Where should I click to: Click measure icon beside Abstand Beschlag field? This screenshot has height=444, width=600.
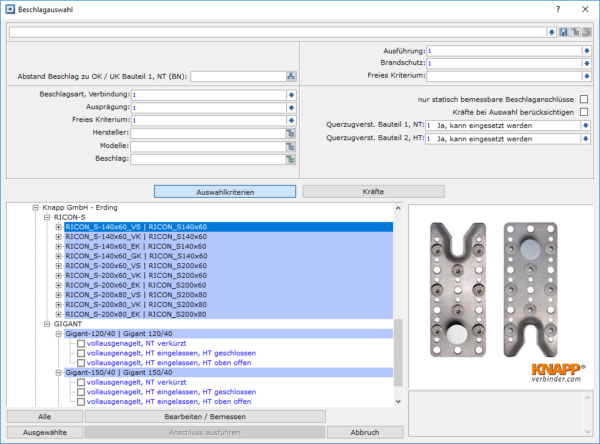pyautogui.click(x=291, y=76)
